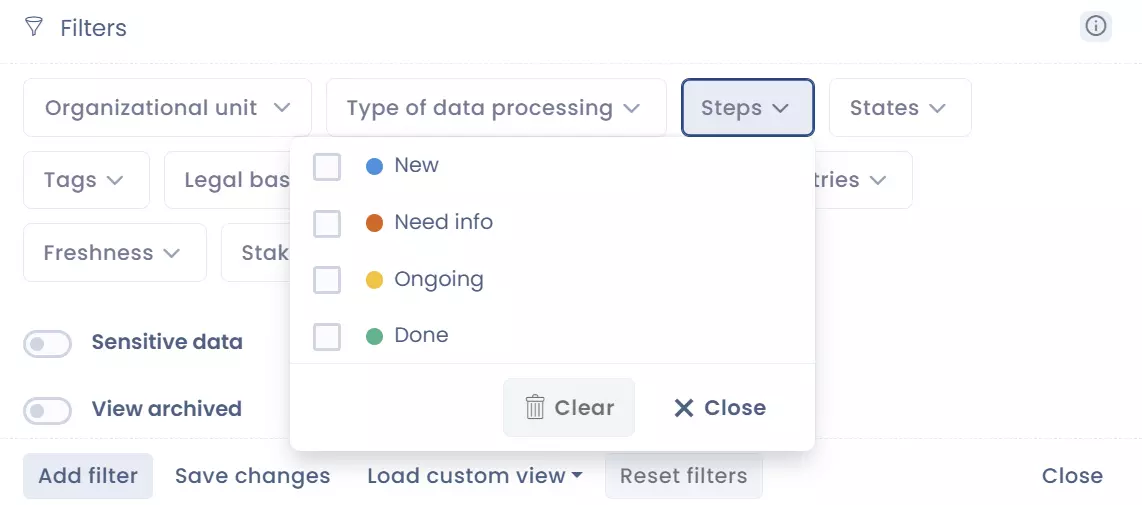Turn on the View archived toggle
Screen dimensions: 1142x505
48,410
